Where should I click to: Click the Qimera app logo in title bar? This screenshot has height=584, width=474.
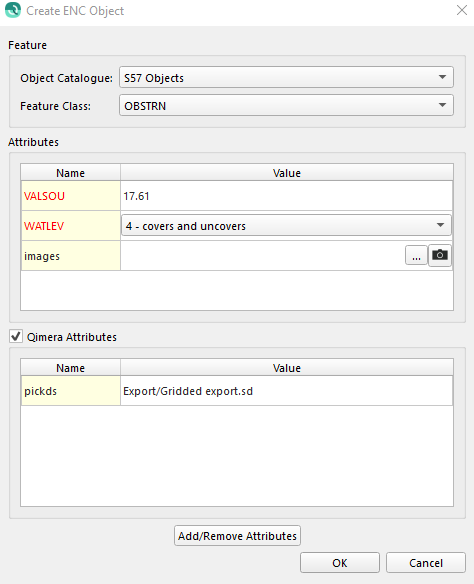click(x=13, y=10)
